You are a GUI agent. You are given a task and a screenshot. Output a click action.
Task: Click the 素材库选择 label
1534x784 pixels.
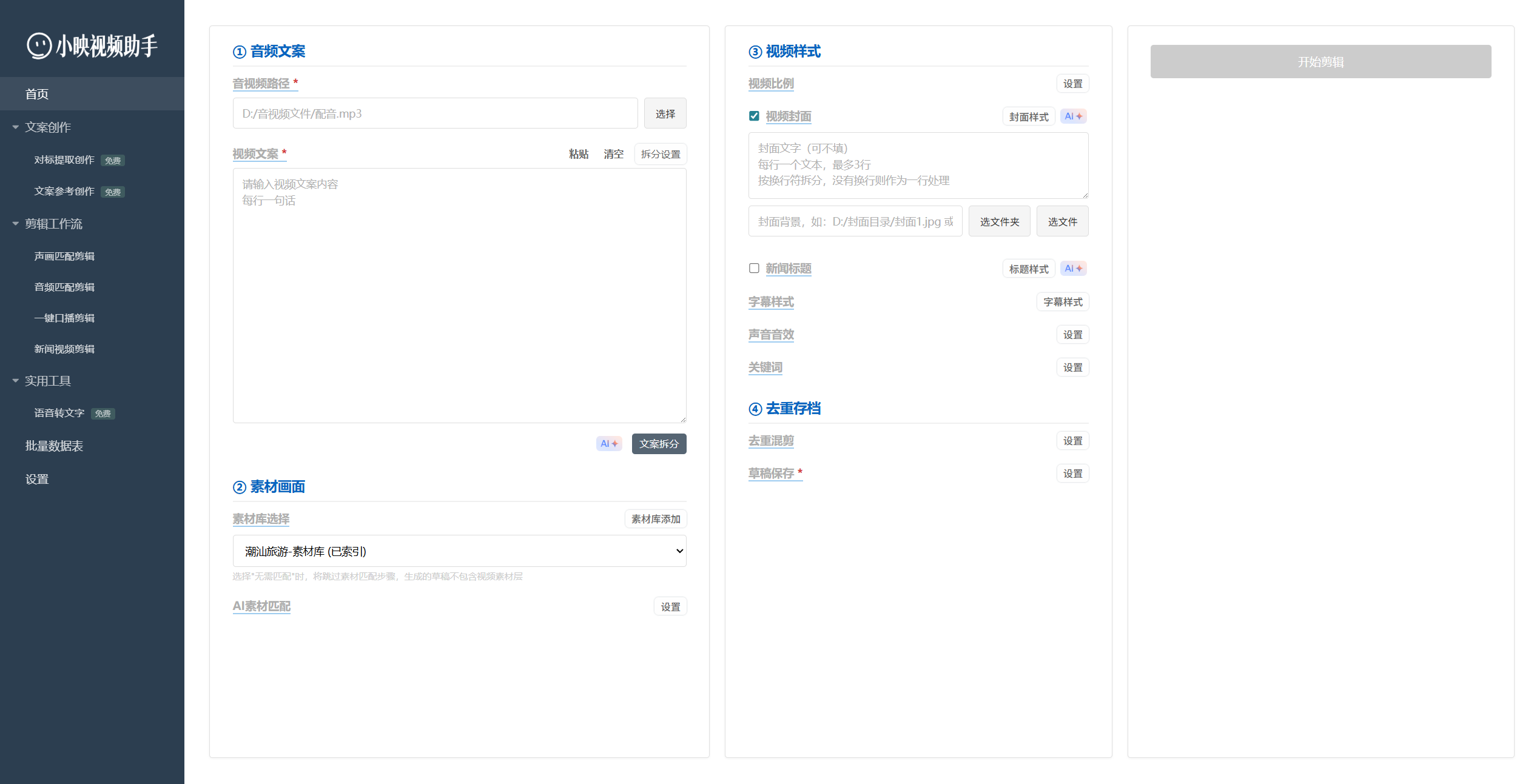261,519
